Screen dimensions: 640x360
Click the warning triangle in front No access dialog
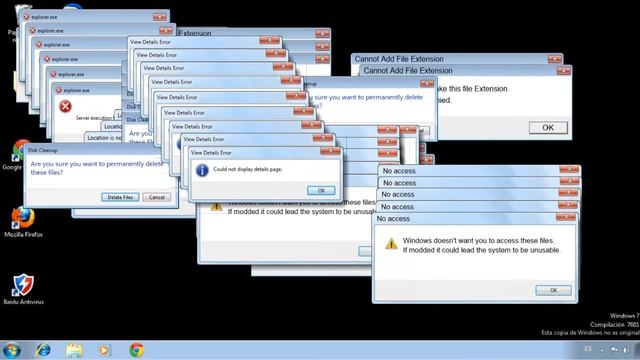391,244
